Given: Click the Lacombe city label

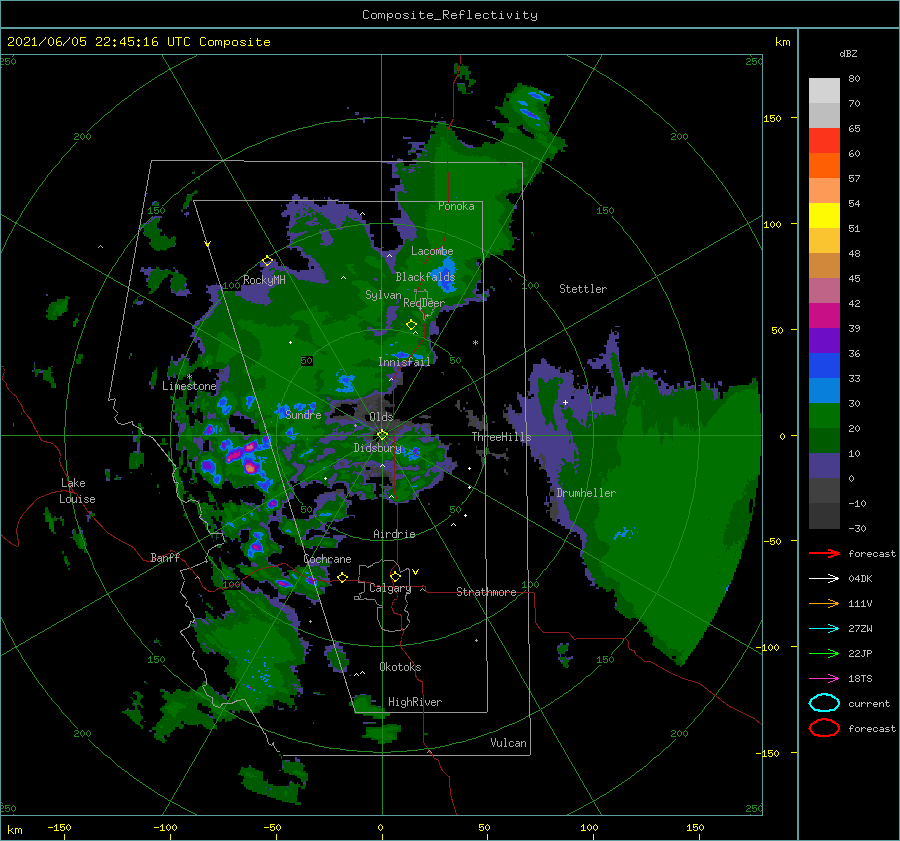Looking at the screenshot, I should pos(432,251).
